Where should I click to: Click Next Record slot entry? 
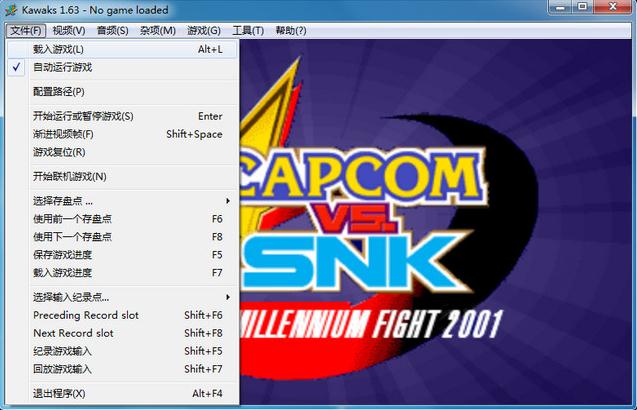[122, 333]
